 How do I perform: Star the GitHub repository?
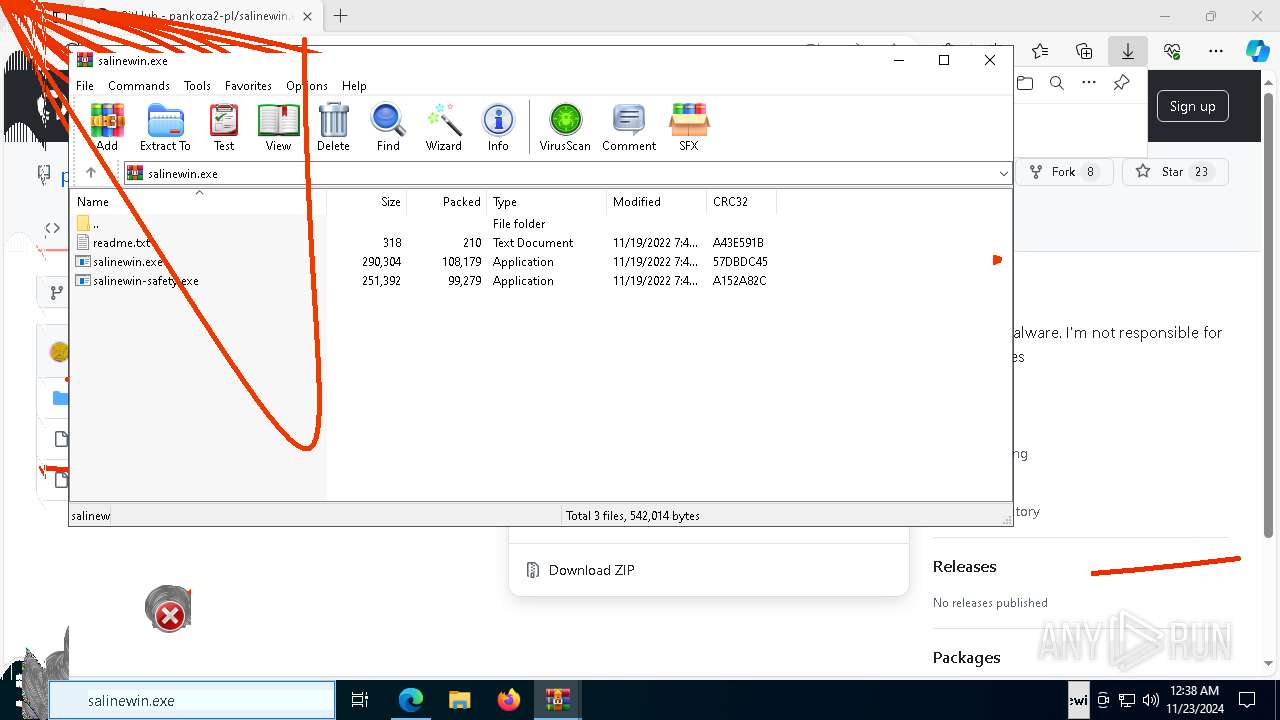pyautogui.click(x=1174, y=172)
